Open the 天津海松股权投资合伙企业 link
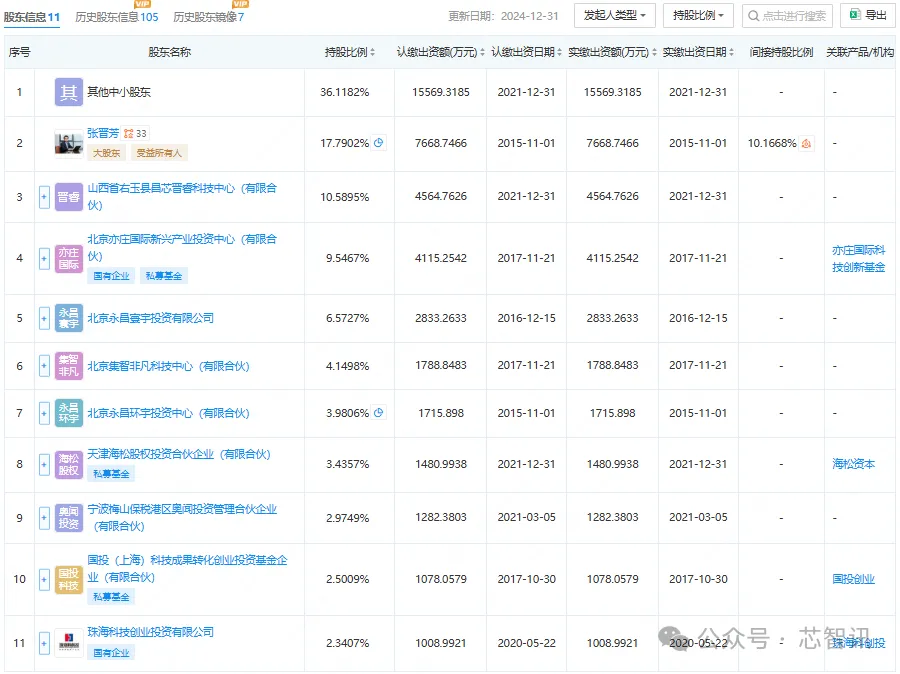The width and height of the screenshot is (900, 674). click(179, 454)
